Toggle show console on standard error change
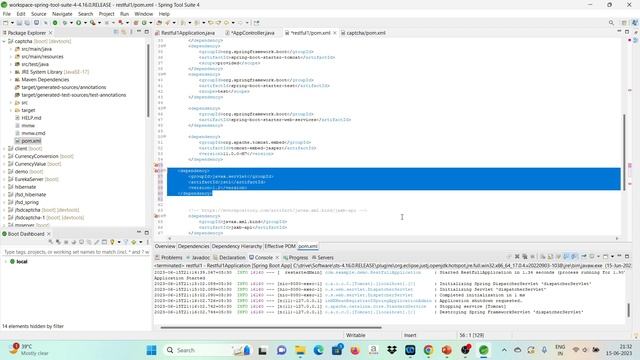Screen dimensions: 640x360 (574, 256)
